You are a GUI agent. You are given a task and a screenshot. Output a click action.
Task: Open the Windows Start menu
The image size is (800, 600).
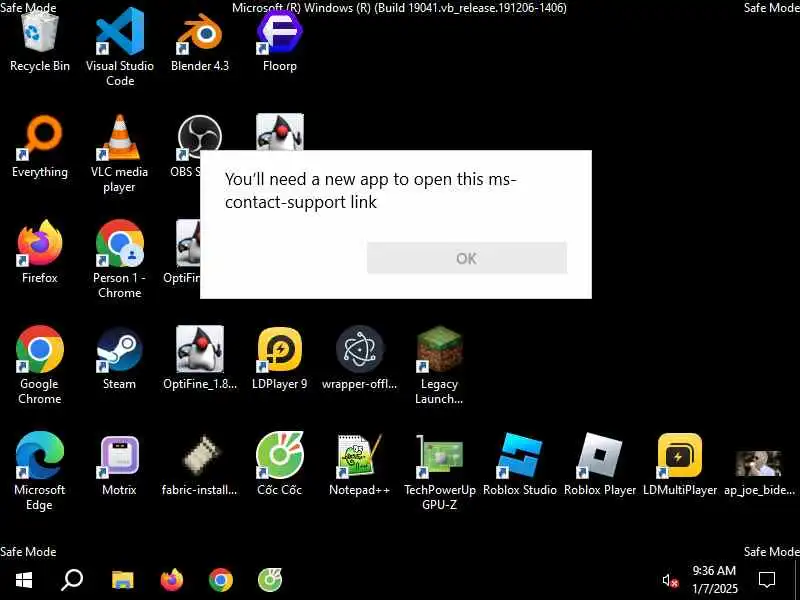tap(24, 580)
